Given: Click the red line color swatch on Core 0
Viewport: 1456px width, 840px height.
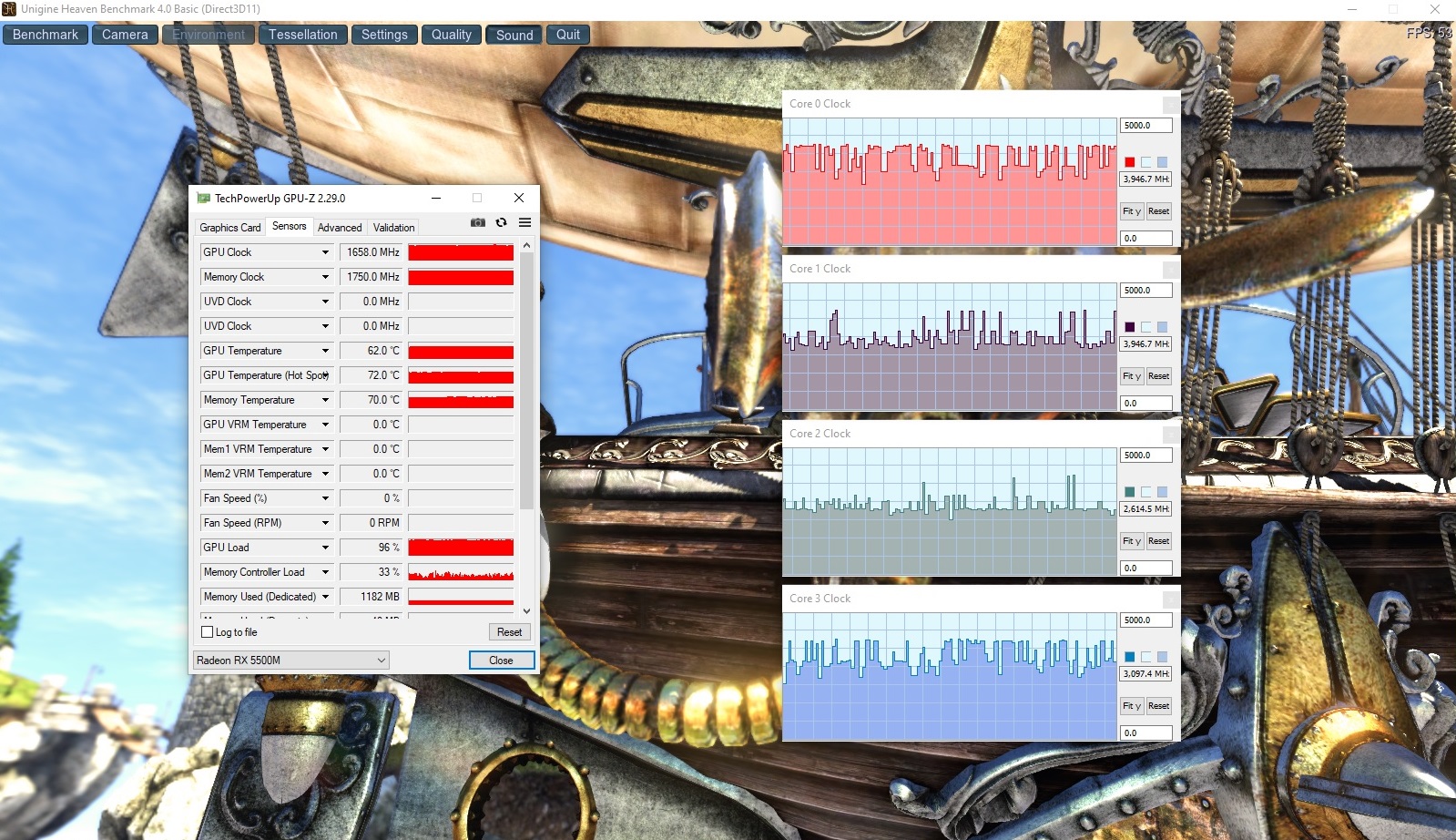Looking at the screenshot, I should 1130,162.
